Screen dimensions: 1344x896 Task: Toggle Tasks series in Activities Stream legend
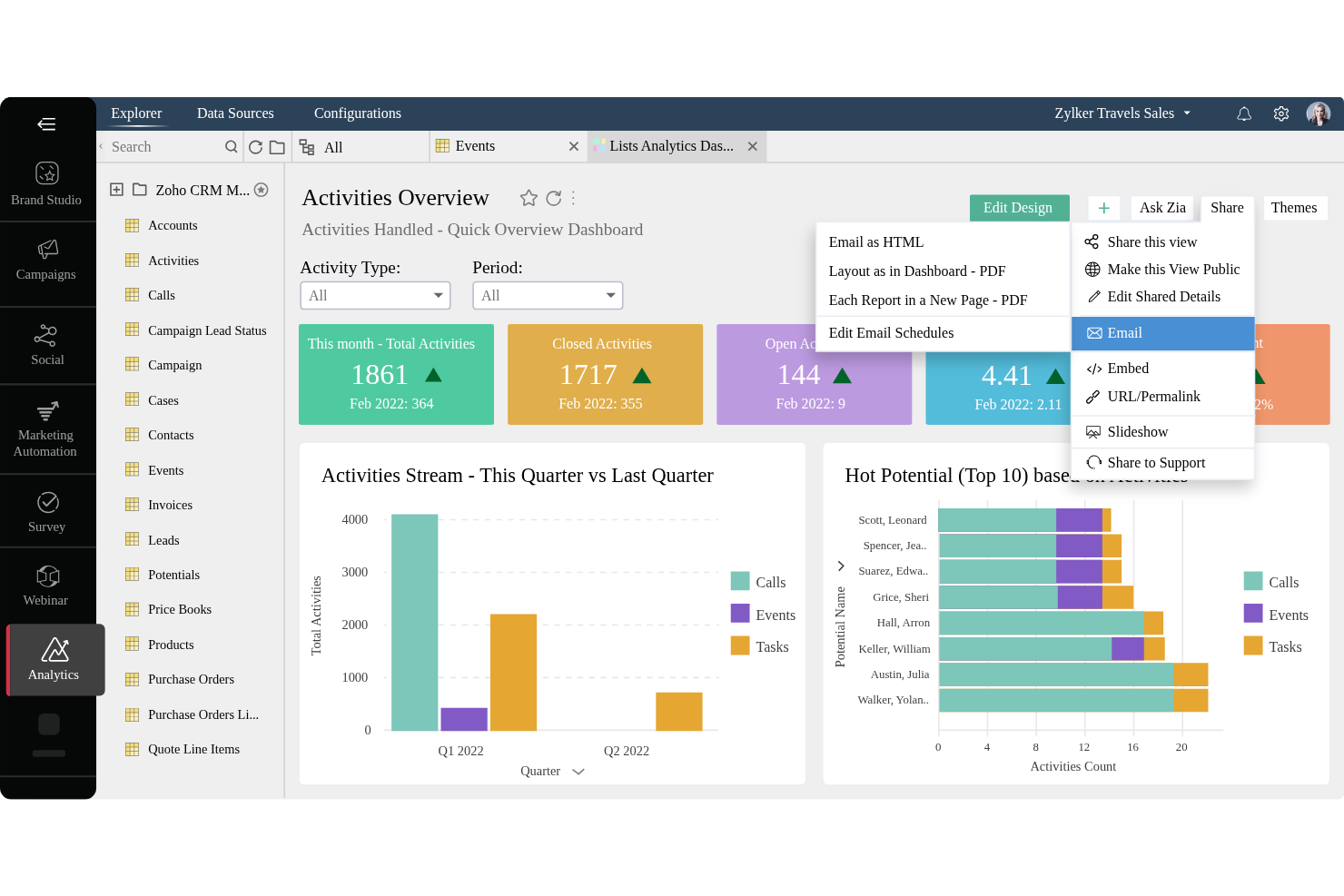tap(759, 646)
